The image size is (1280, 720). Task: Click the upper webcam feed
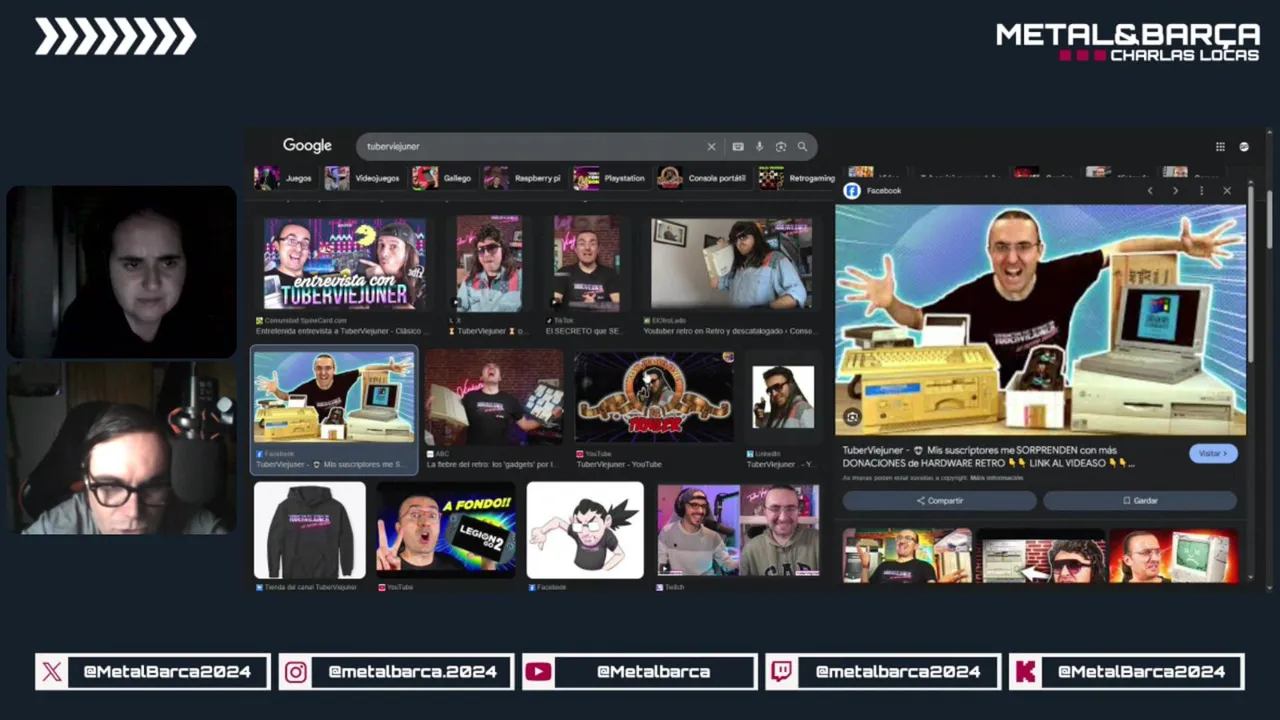point(122,271)
